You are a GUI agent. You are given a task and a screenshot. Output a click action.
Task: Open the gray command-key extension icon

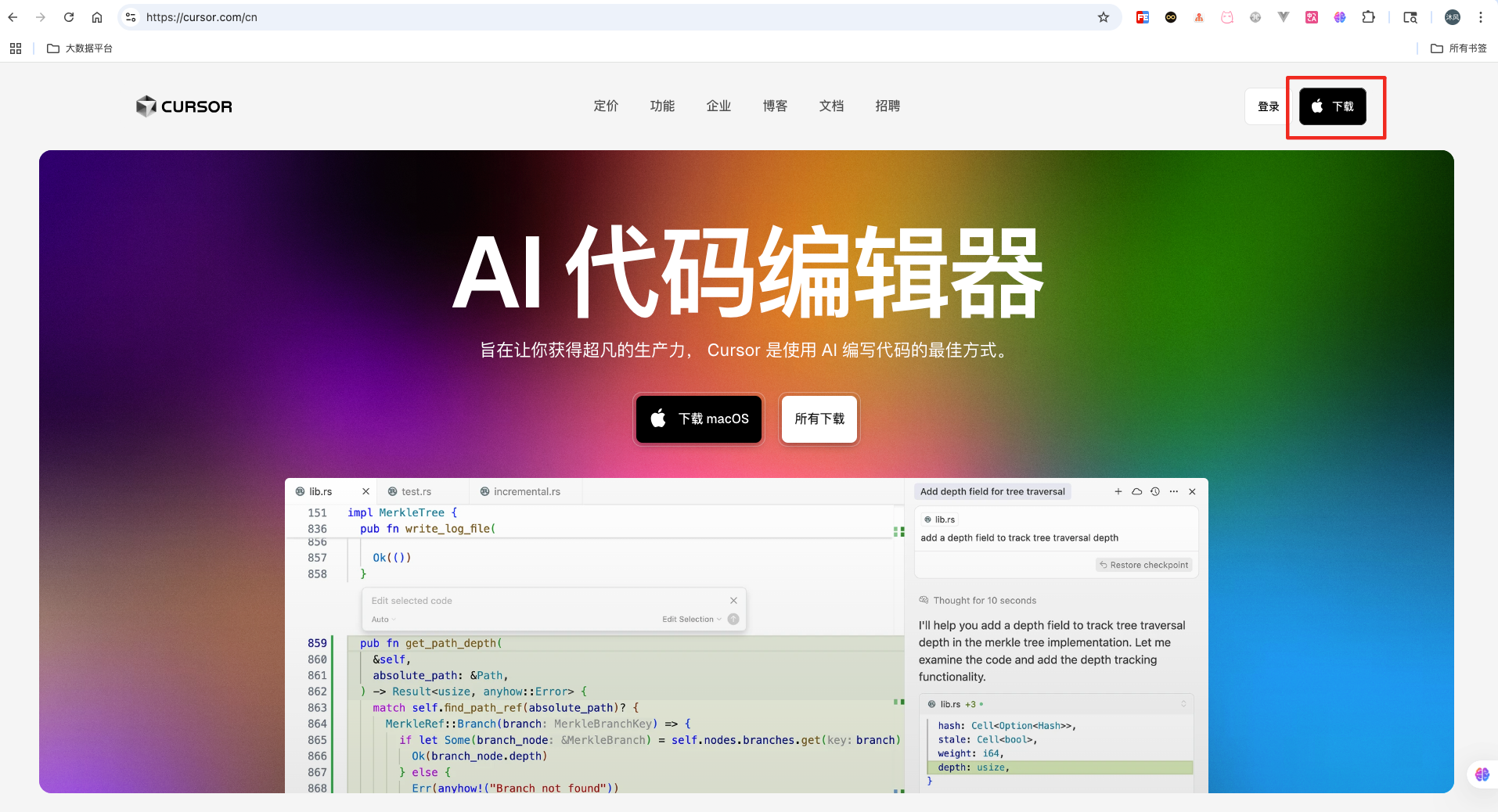[x=1255, y=17]
